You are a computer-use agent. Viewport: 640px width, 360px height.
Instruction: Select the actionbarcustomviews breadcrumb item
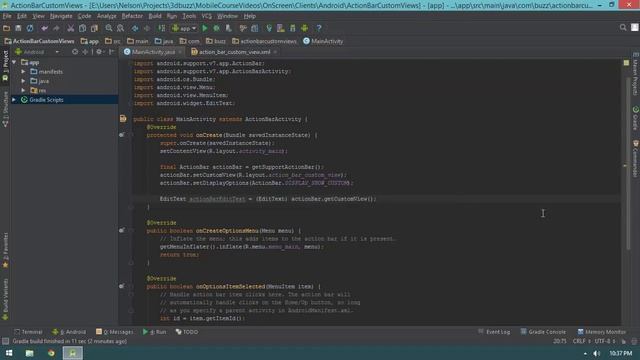point(264,41)
